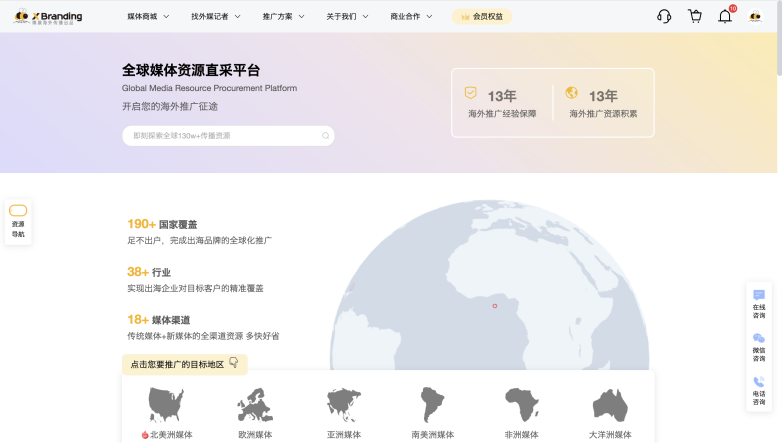The image size is (782, 443).
Task: Open 商业合作 menu item
Action: click(x=405, y=16)
